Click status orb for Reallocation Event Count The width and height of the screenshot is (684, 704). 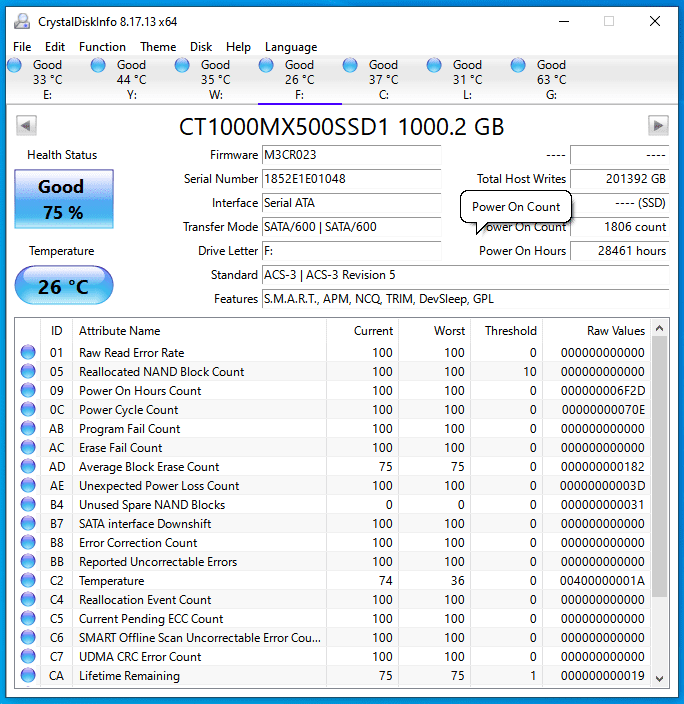point(28,599)
